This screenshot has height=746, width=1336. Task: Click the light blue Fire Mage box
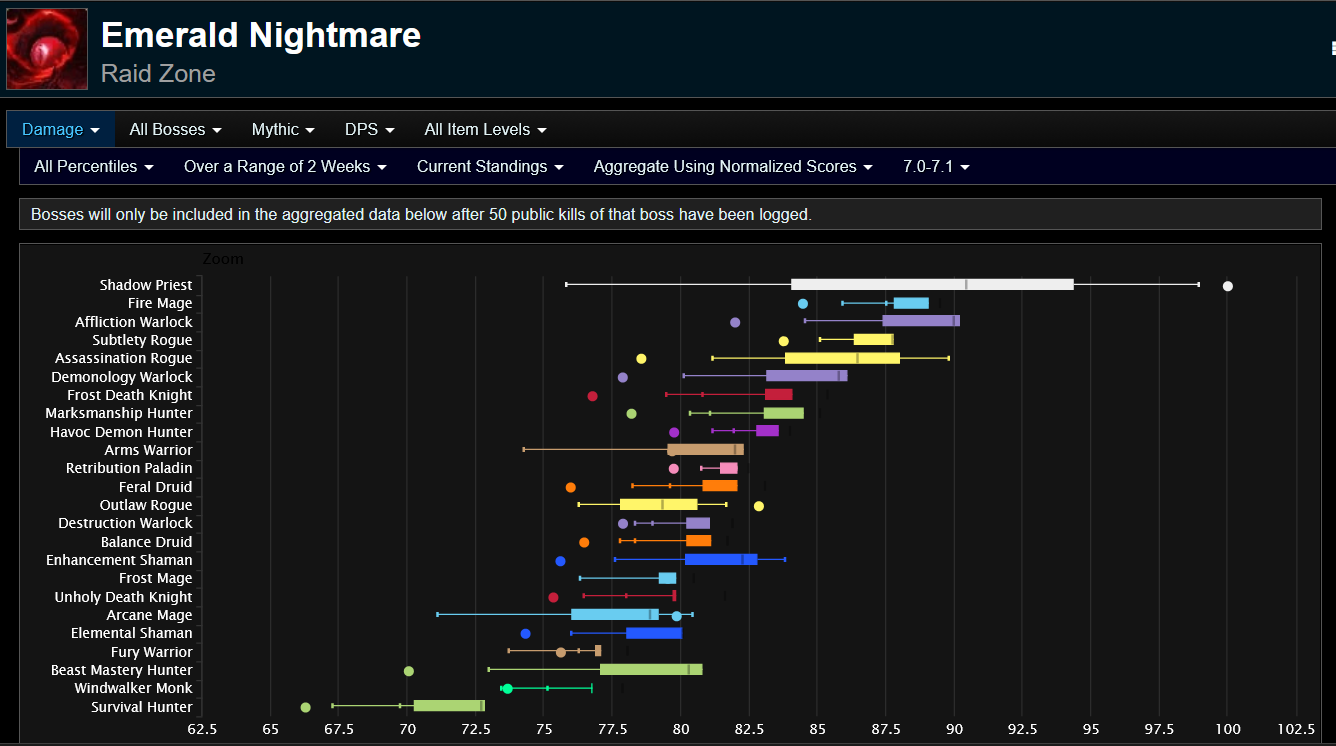click(911, 303)
